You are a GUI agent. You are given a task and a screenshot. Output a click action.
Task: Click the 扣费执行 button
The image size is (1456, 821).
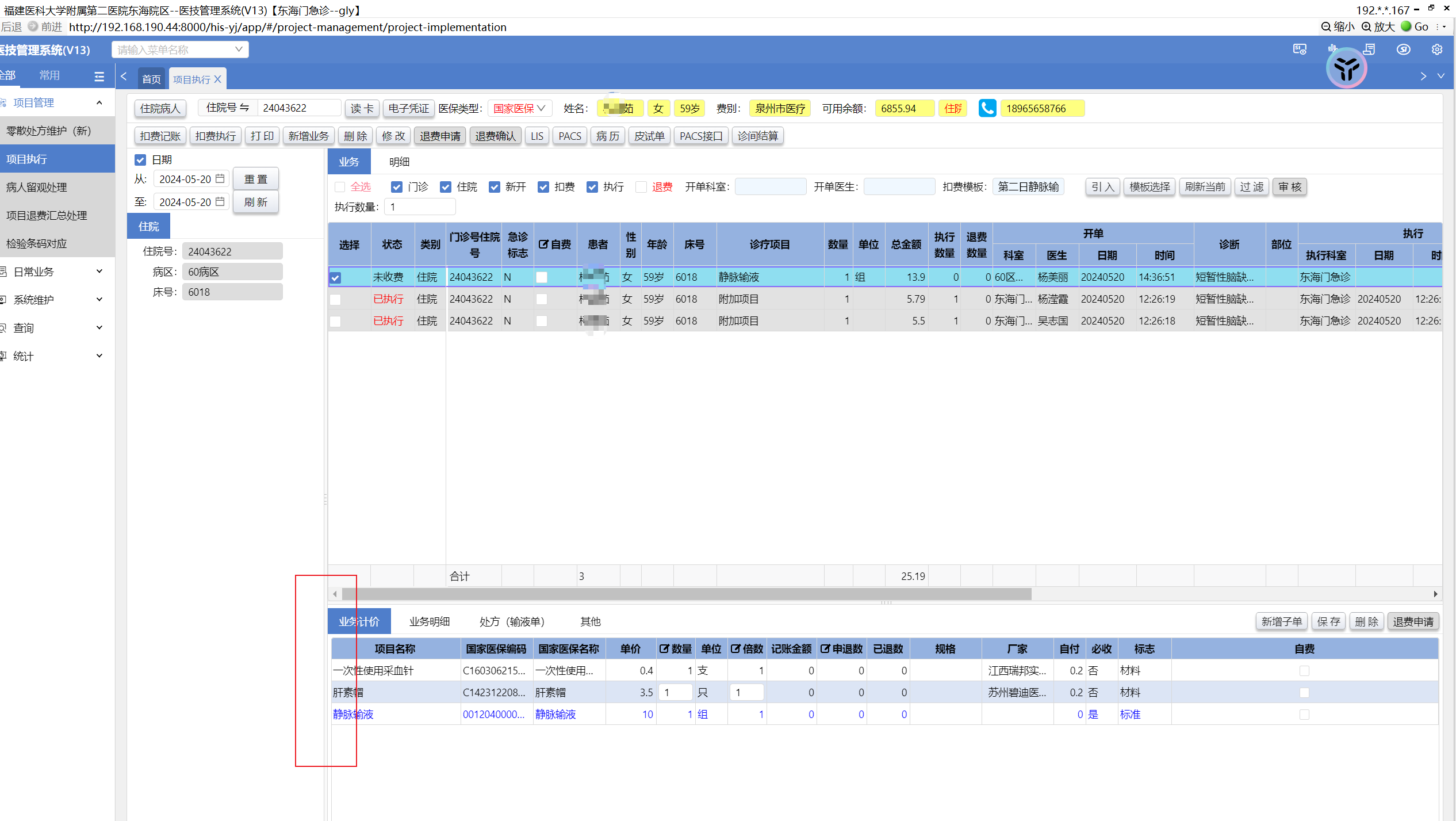(216, 136)
